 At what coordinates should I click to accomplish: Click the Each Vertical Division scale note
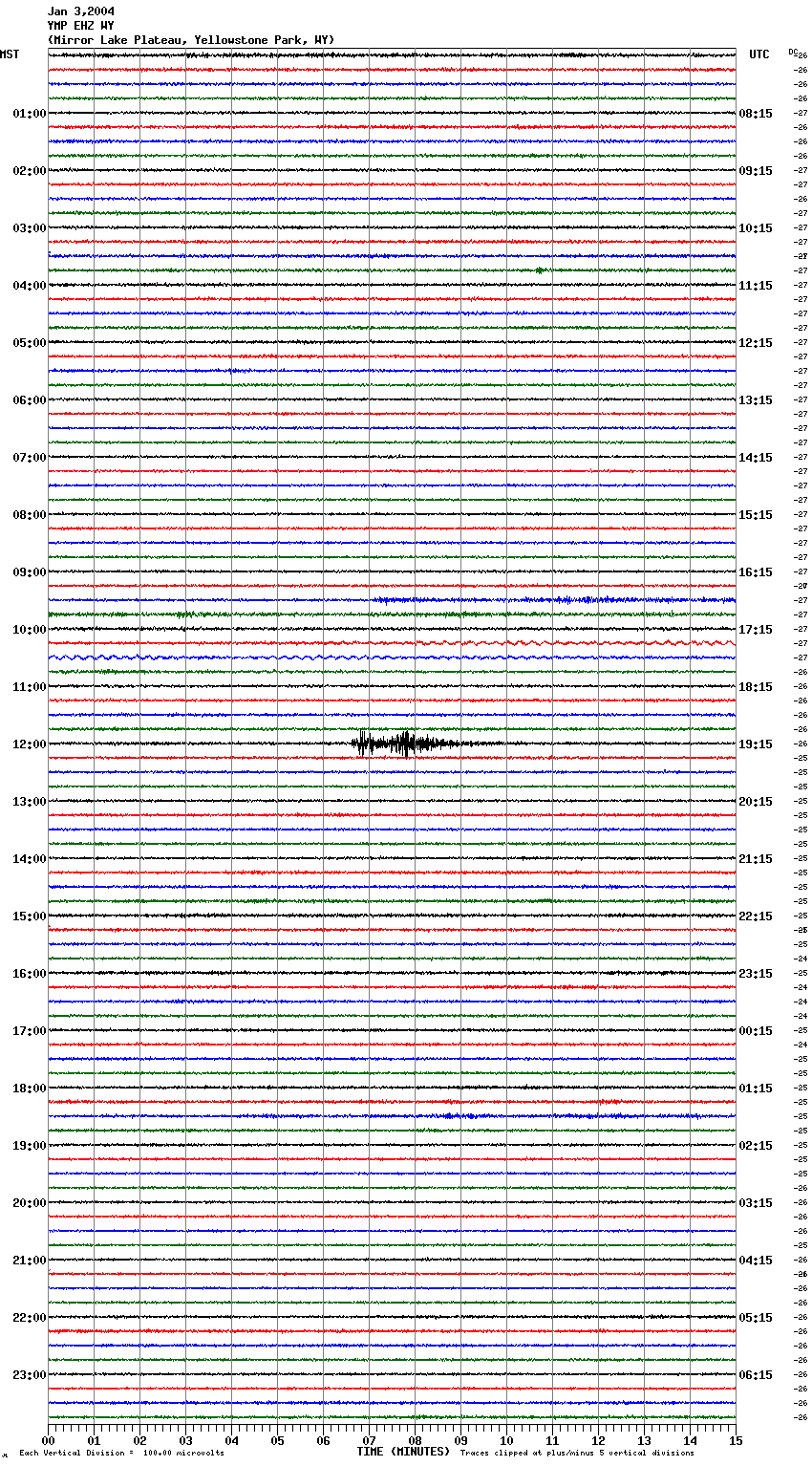(121, 1454)
